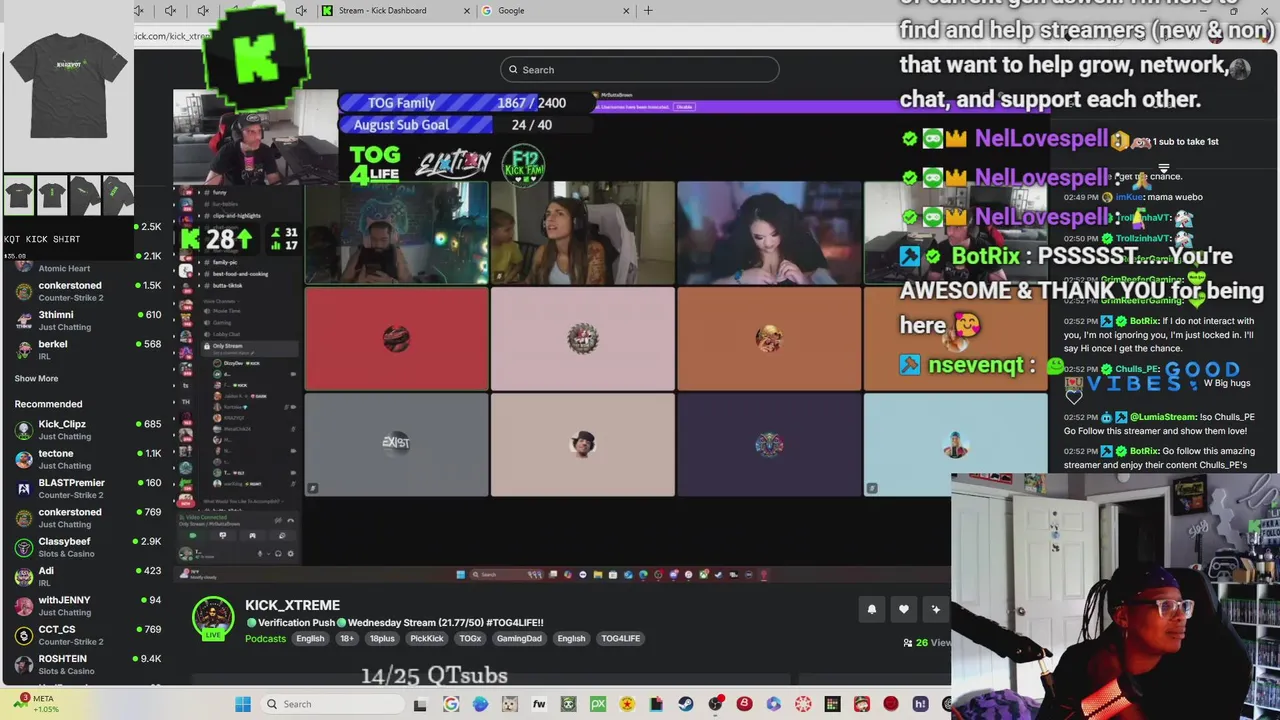Select the PickKick stream tag
Image resolution: width=1280 pixels, height=720 pixels.
(x=427, y=638)
